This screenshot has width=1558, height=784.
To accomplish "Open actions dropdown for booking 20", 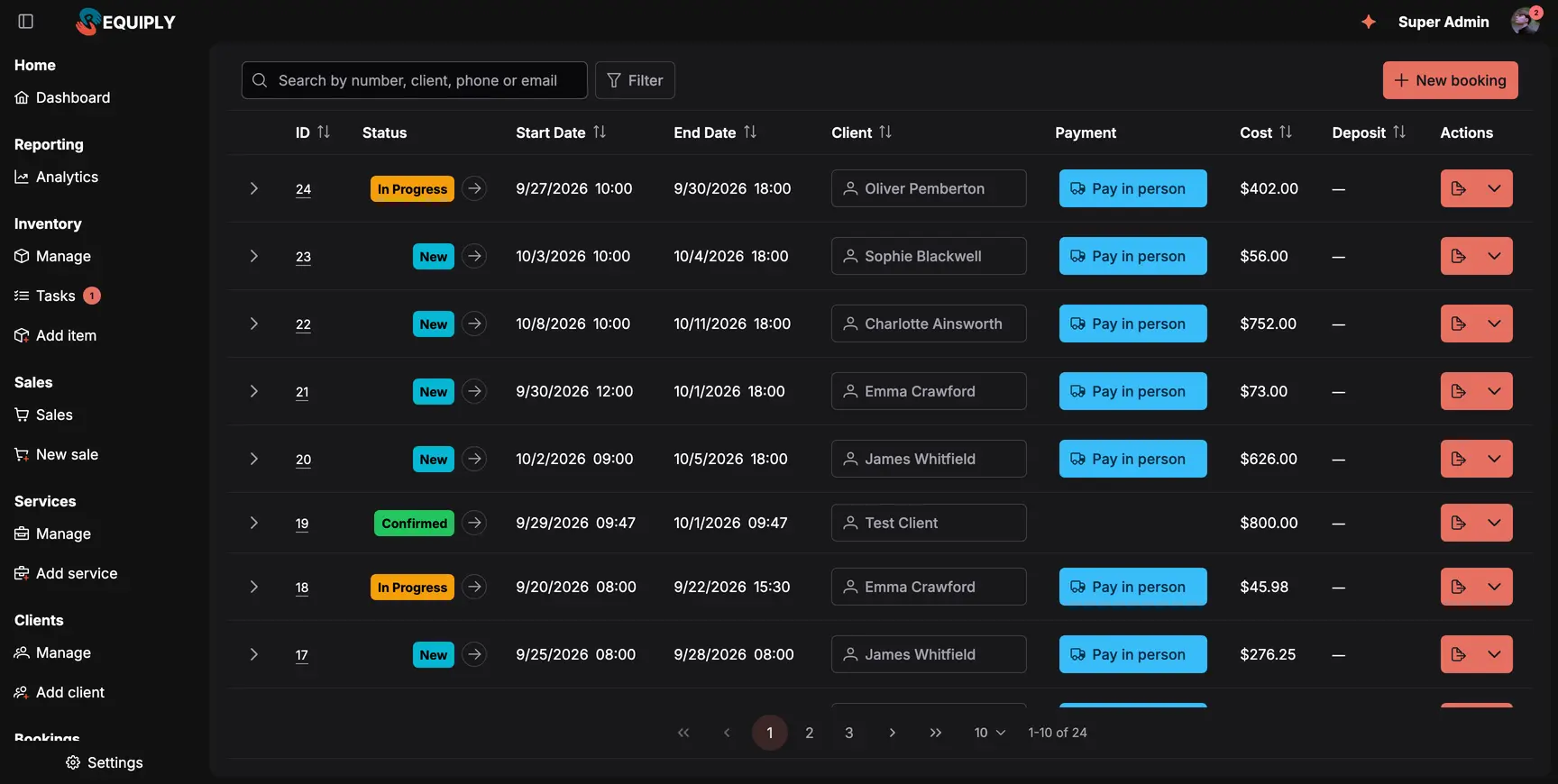I will click(1494, 459).
